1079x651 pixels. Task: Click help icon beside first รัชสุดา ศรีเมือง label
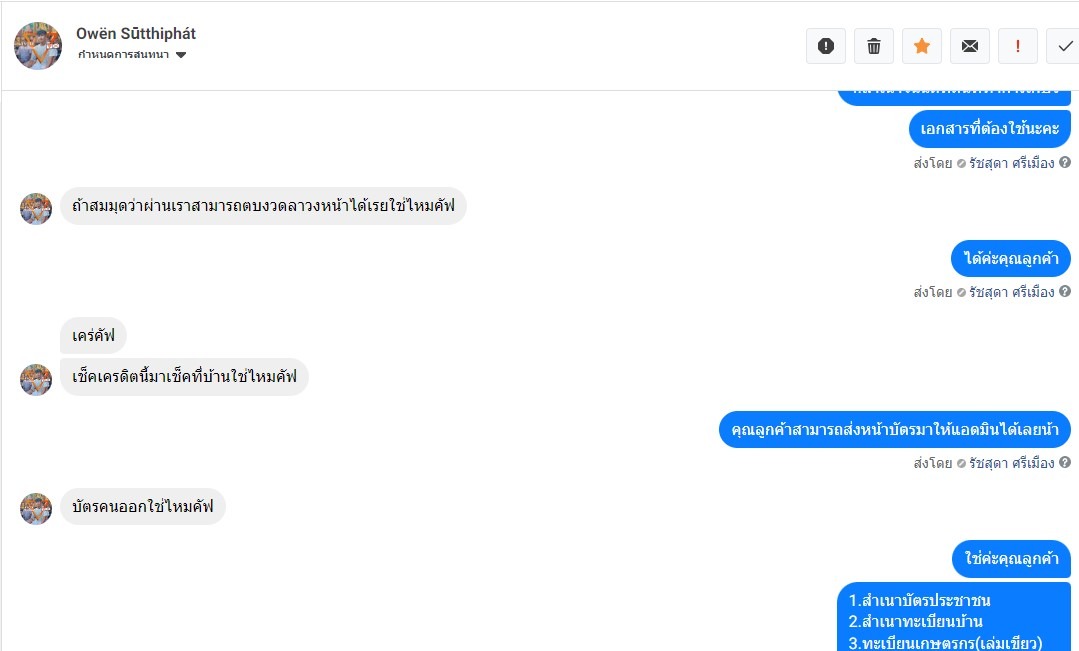point(1065,162)
